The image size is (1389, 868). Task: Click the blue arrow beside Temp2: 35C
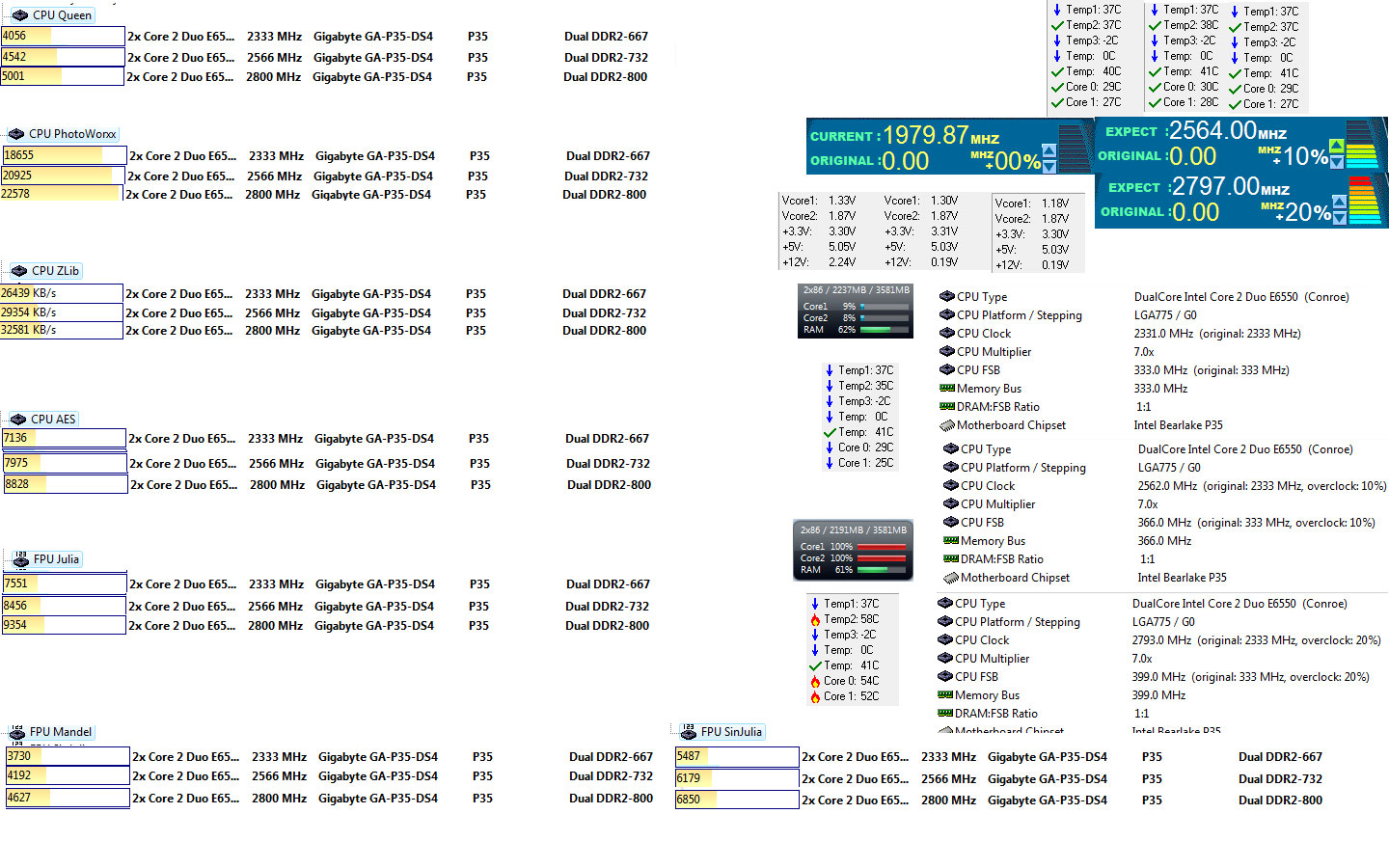coord(830,386)
